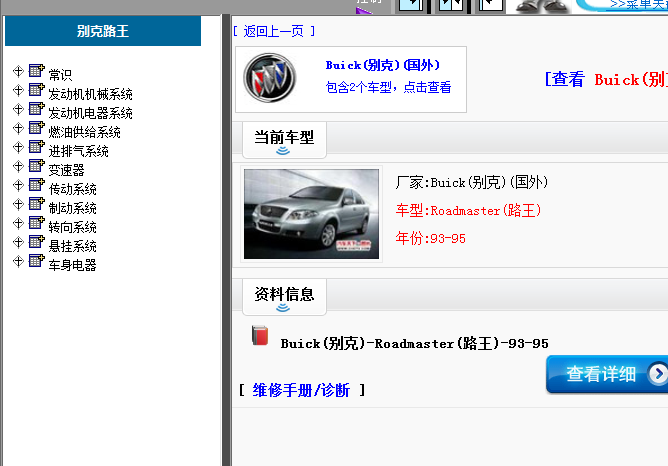Viewport: 668px width, 466px height.
Task: Click the Buick tri-shield logo
Action: (270, 78)
